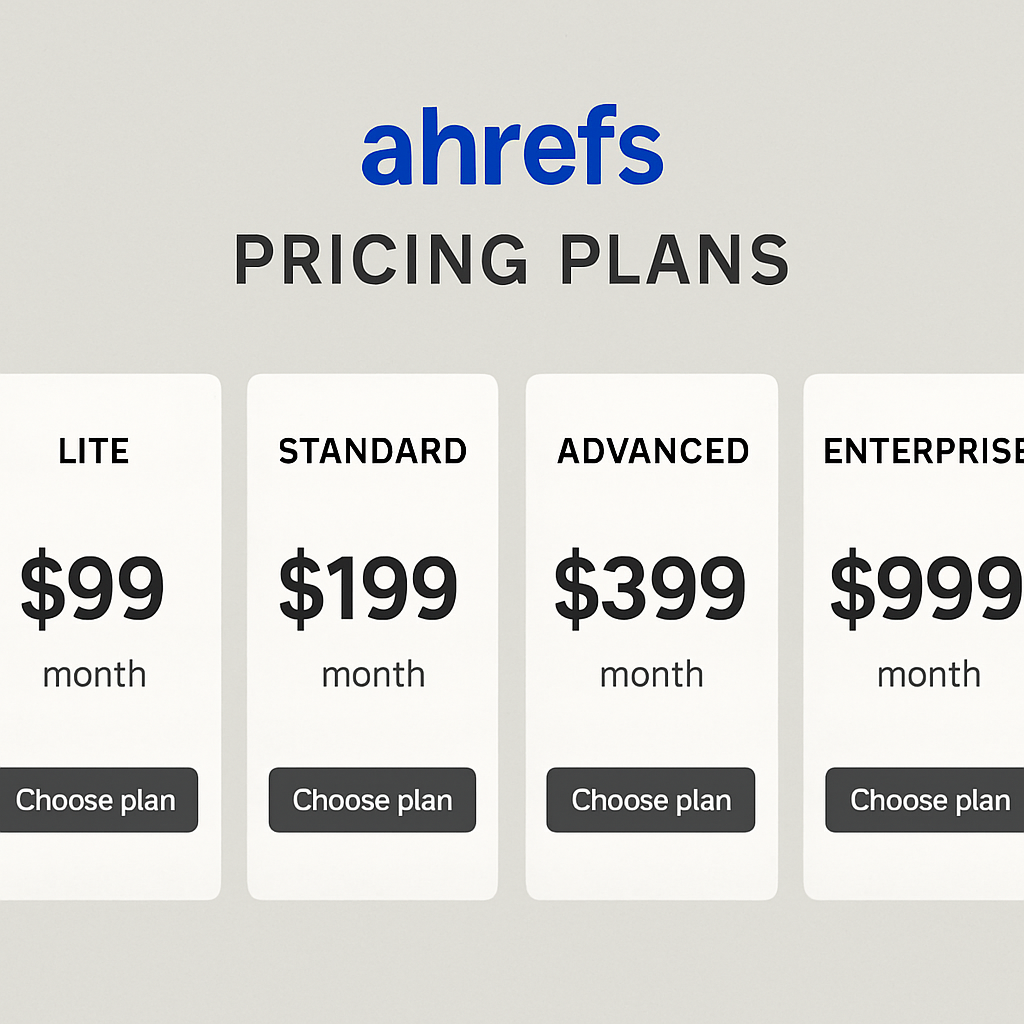Click the $399 price amount
Image resolution: width=1024 pixels, height=1024 pixels.
pos(650,590)
